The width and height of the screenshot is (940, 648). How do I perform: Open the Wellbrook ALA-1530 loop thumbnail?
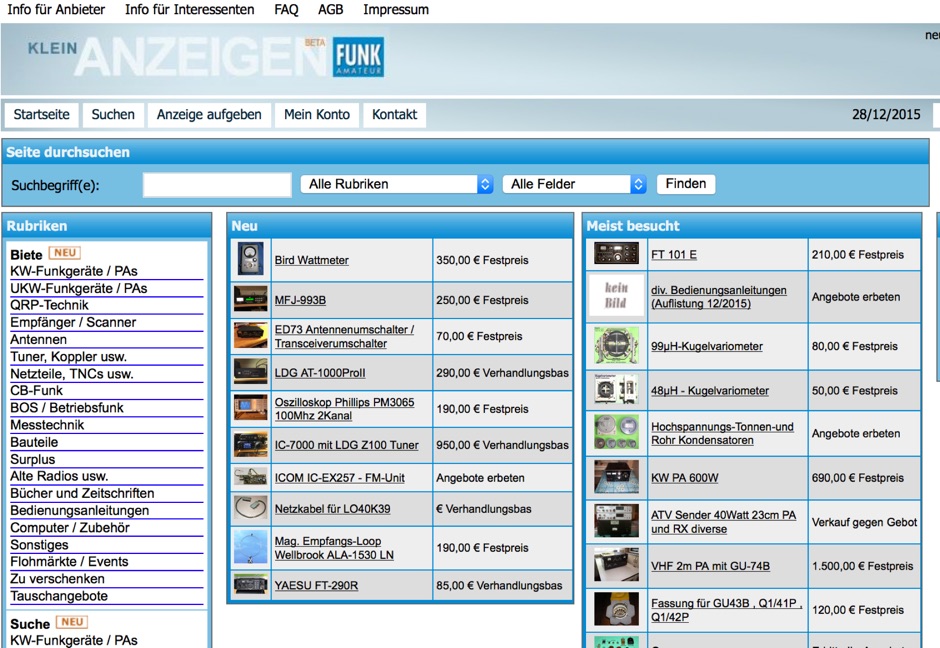[251, 547]
